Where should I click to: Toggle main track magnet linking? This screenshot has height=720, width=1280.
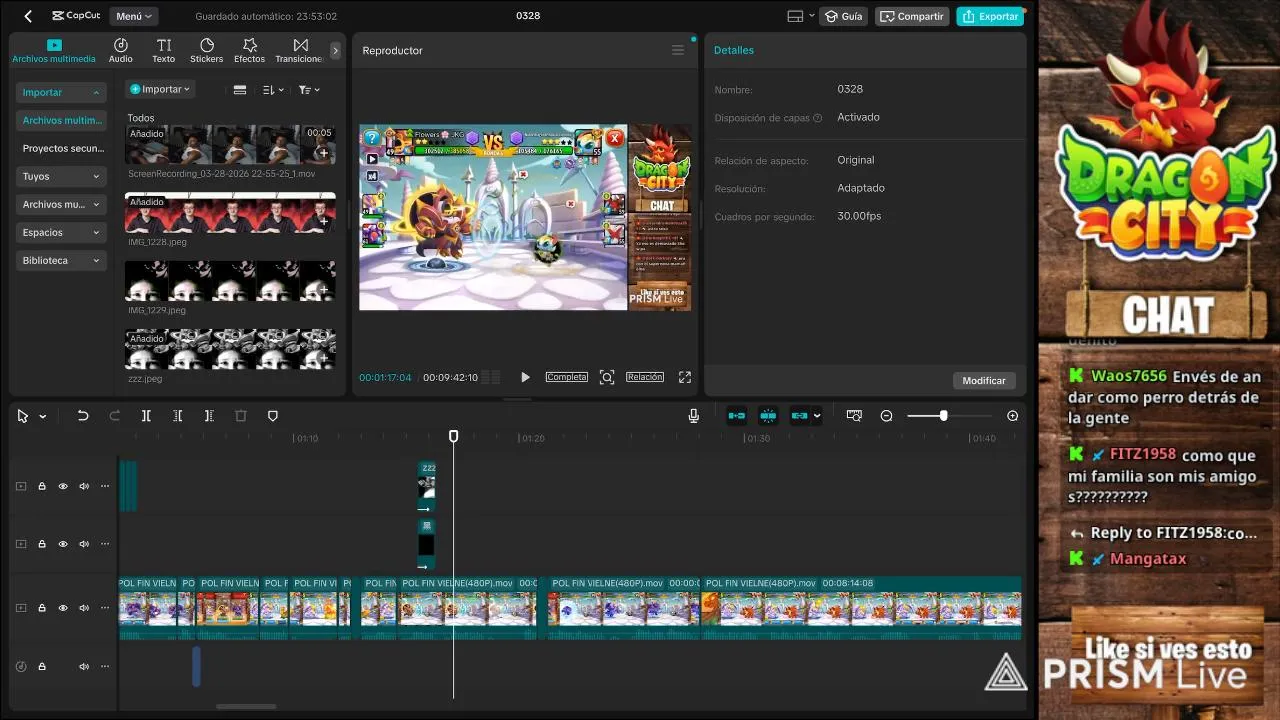(x=737, y=416)
